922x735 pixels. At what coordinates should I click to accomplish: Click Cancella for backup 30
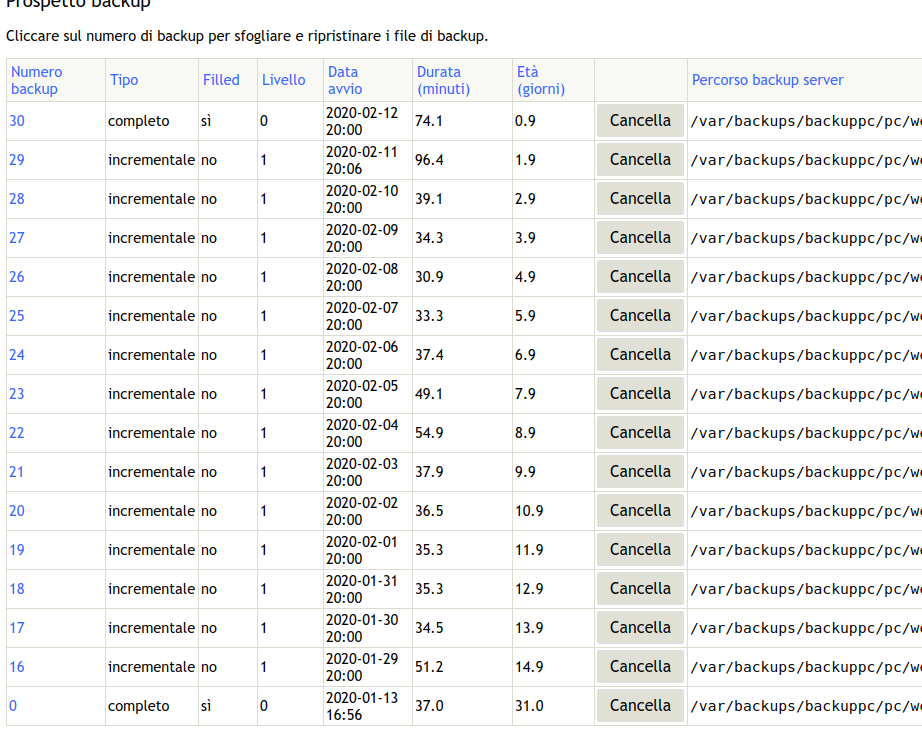(640, 121)
